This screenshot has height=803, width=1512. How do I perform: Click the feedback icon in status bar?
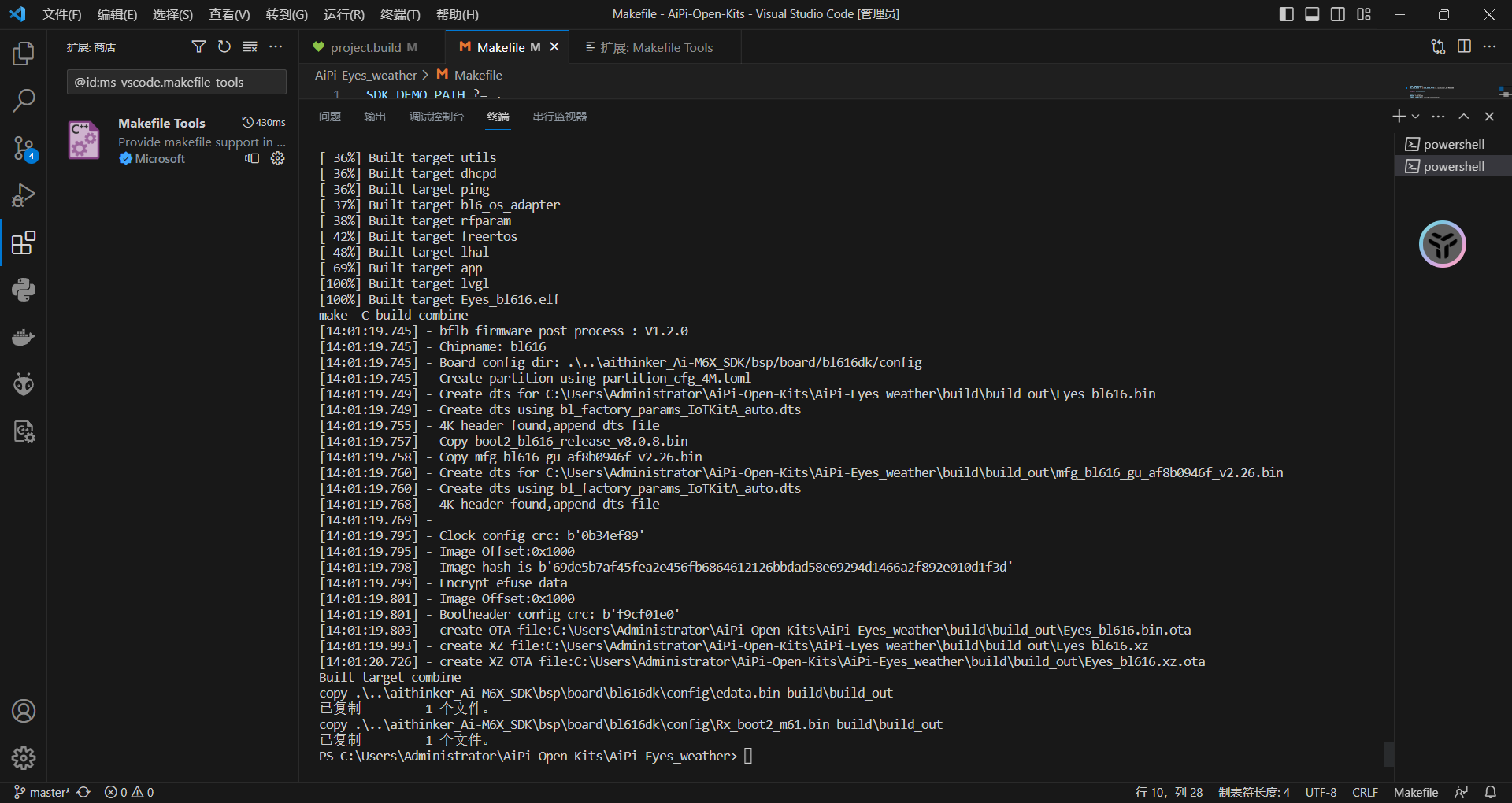(1462, 792)
